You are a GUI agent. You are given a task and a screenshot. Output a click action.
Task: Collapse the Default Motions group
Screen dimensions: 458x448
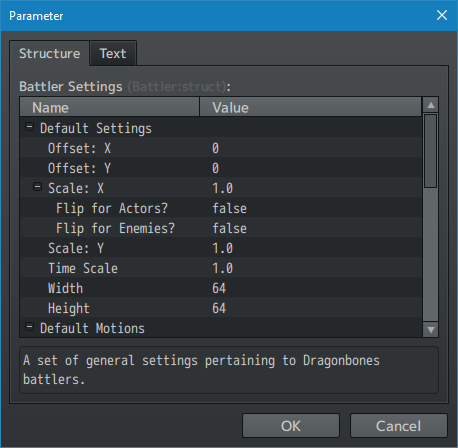29,327
